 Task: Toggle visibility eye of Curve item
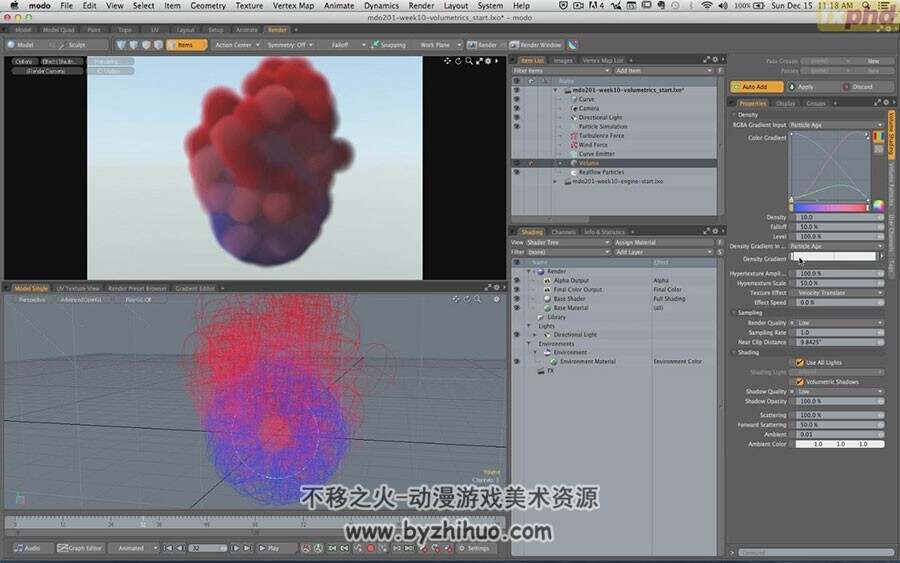coord(517,99)
